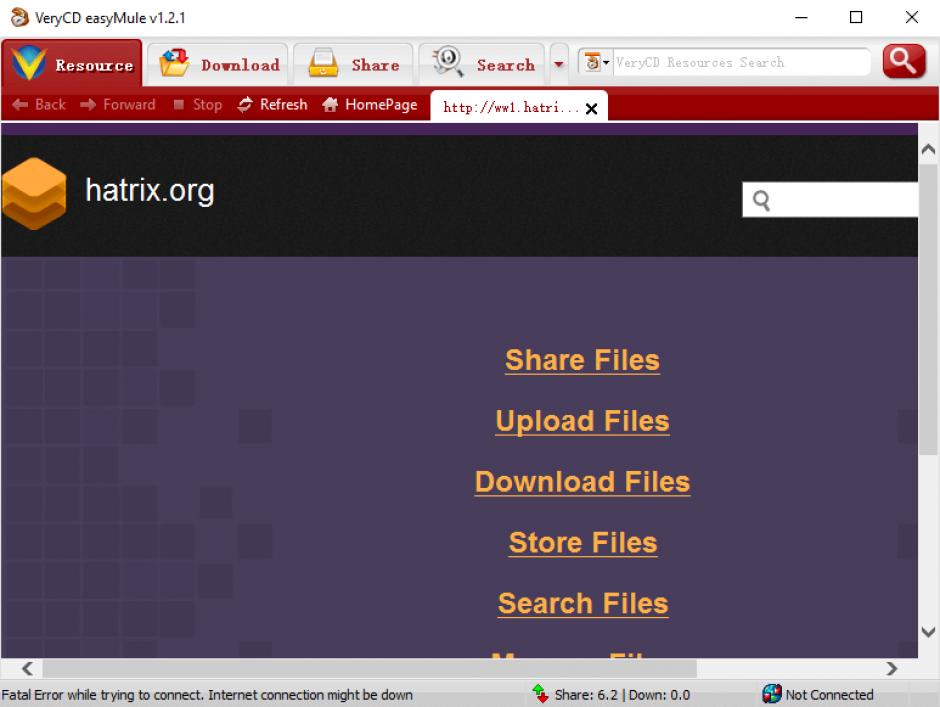Open the Share Files link
Image resolution: width=940 pixels, height=707 pixels.
[x=582, y=360]
